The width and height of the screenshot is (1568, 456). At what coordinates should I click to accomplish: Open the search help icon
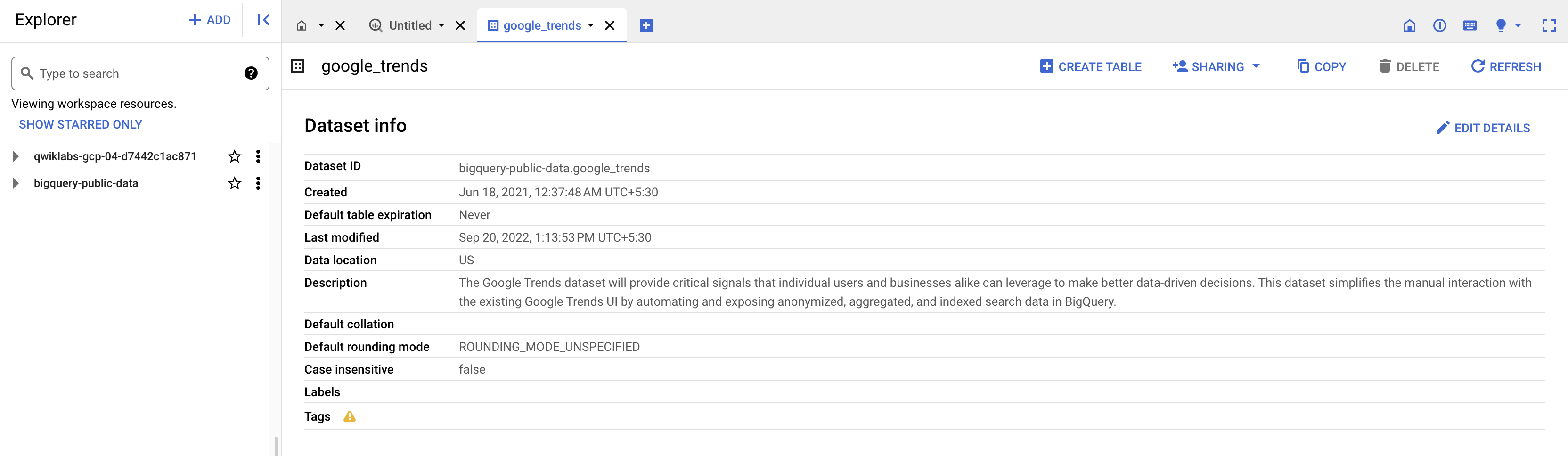251,73
